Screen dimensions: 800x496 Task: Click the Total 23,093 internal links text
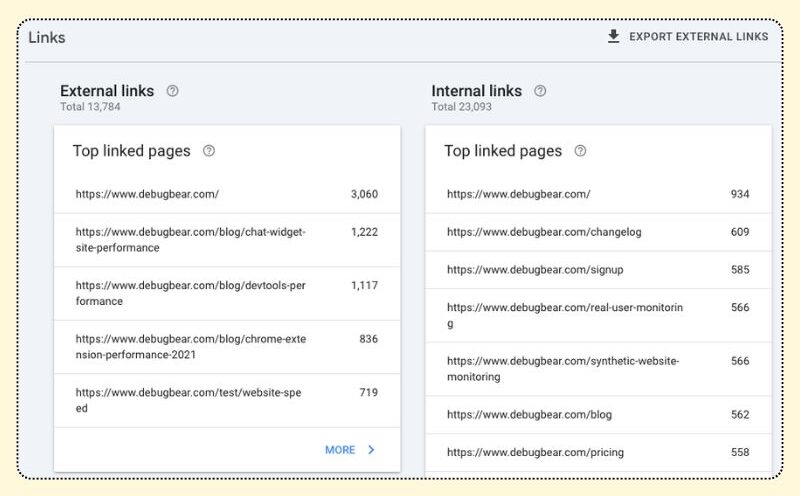(462, 107)
